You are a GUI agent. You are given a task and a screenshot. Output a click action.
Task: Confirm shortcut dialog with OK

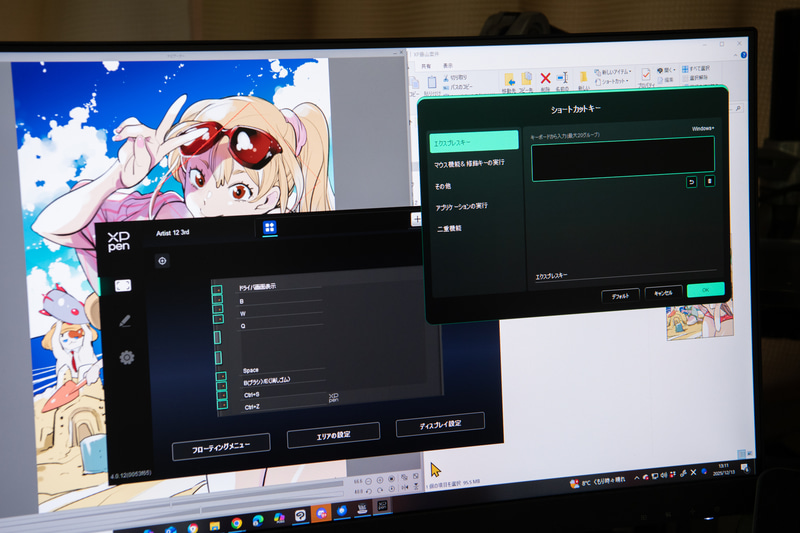706,289
